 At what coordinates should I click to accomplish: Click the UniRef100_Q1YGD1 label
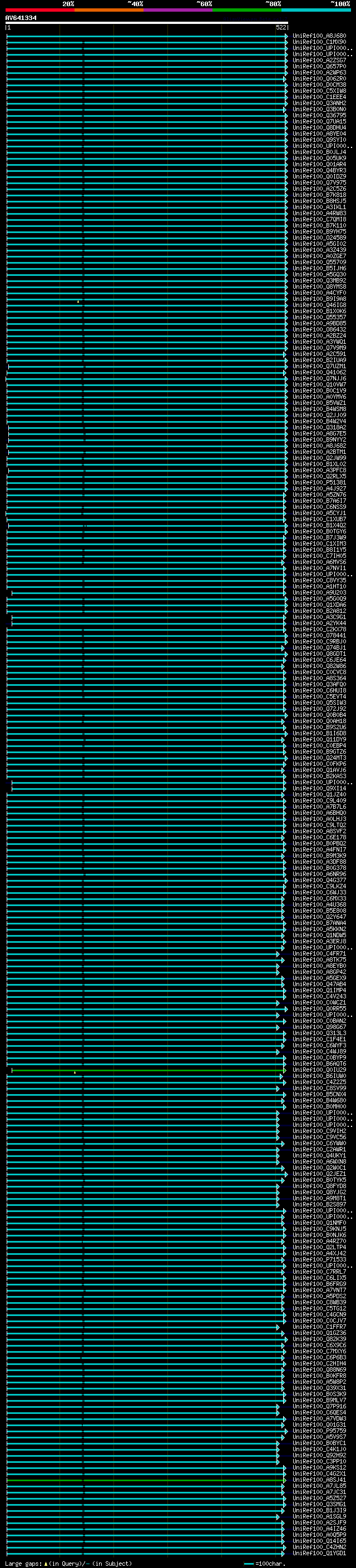pos(319,1553)
